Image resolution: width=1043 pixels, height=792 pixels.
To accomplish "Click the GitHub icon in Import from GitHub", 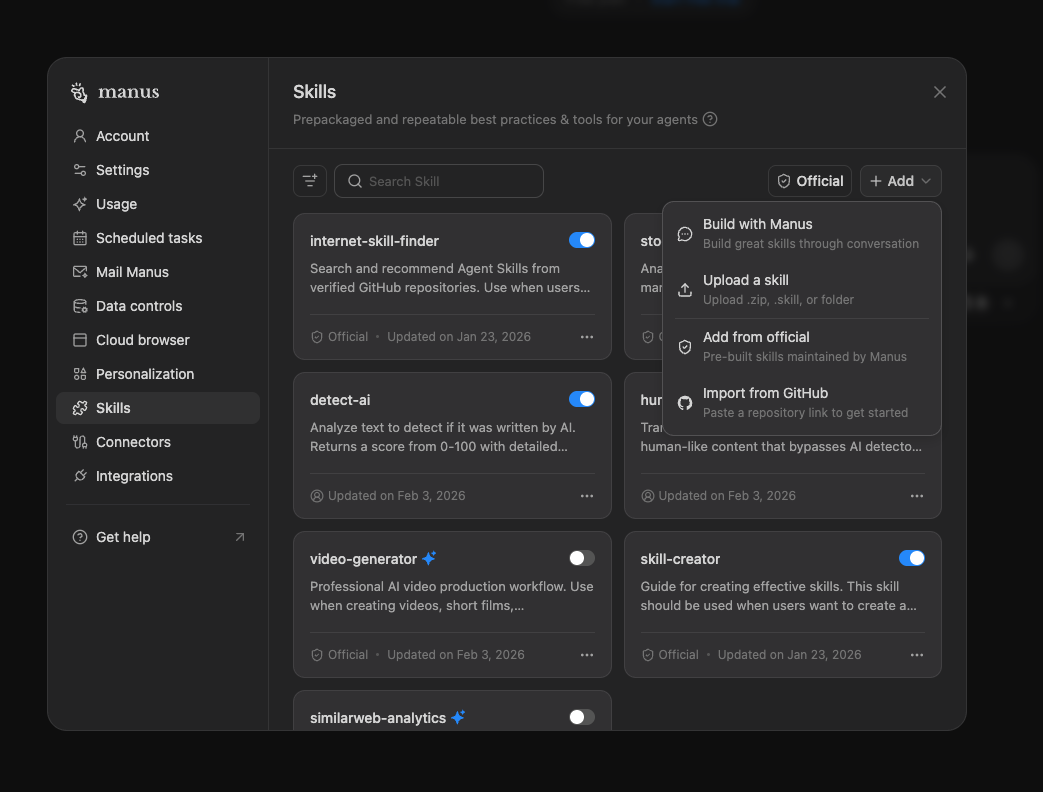I will [684, 403].
